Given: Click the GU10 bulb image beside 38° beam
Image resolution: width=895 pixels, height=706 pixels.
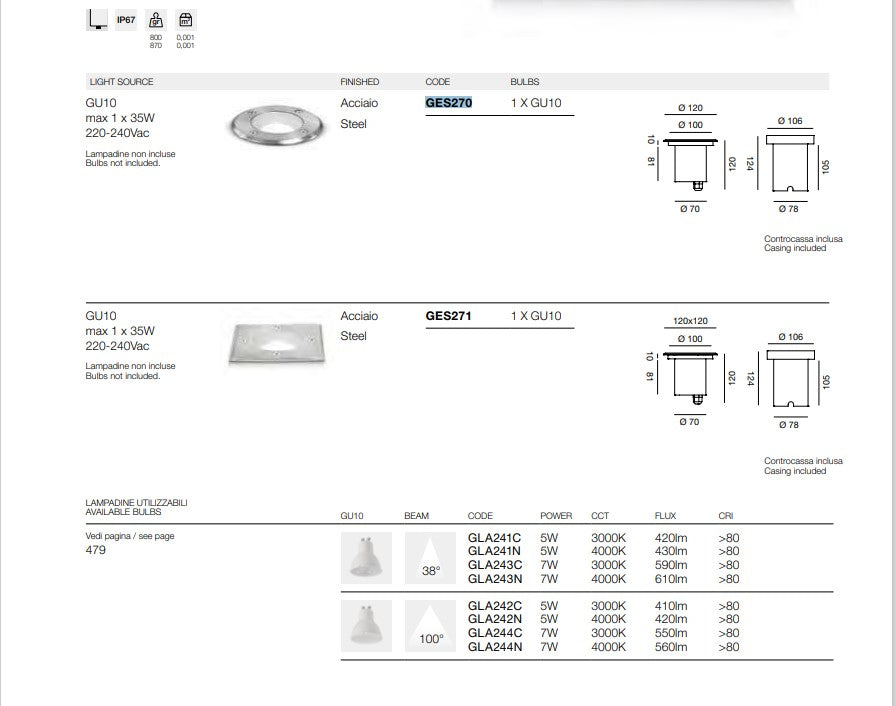Looking at the screenshot, I should 366,557.
